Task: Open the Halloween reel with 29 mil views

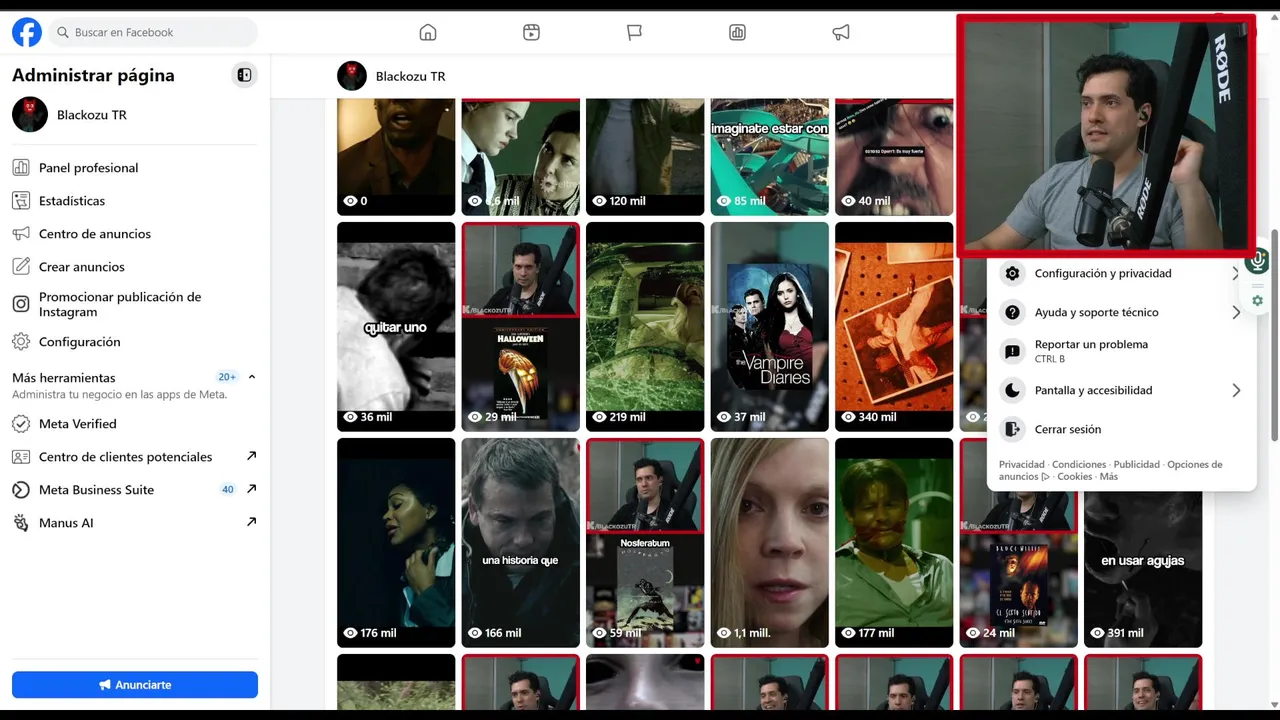Action: [x=520, y=327]
